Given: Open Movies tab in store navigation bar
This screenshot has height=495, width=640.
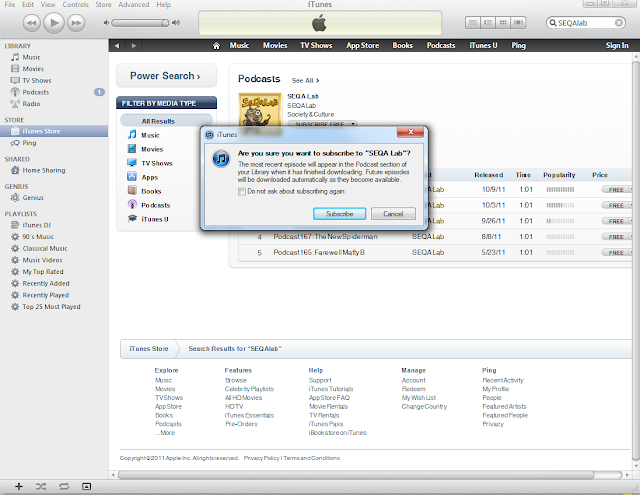Looking at the screenshot, I should pyautogui.click(x=275, y=45).
